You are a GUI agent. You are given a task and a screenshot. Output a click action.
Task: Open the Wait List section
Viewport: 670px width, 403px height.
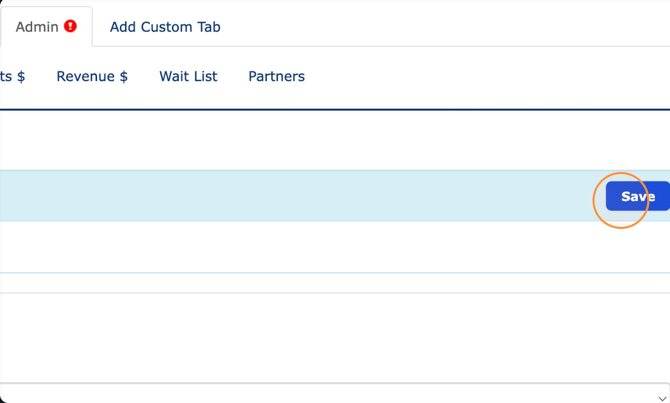[x=188, y=76]
